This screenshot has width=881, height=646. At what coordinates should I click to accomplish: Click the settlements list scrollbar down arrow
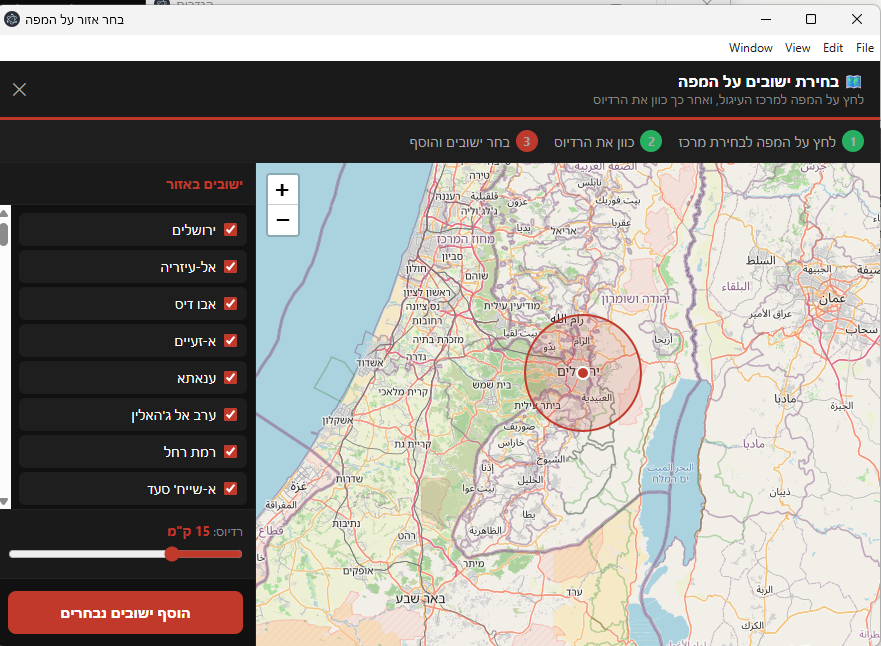4,502
